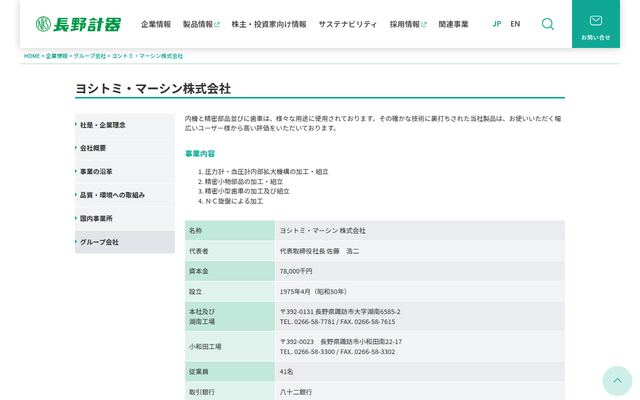
Task: Click the 〒392-0131 head office address
Action: [x=340, y=311]
